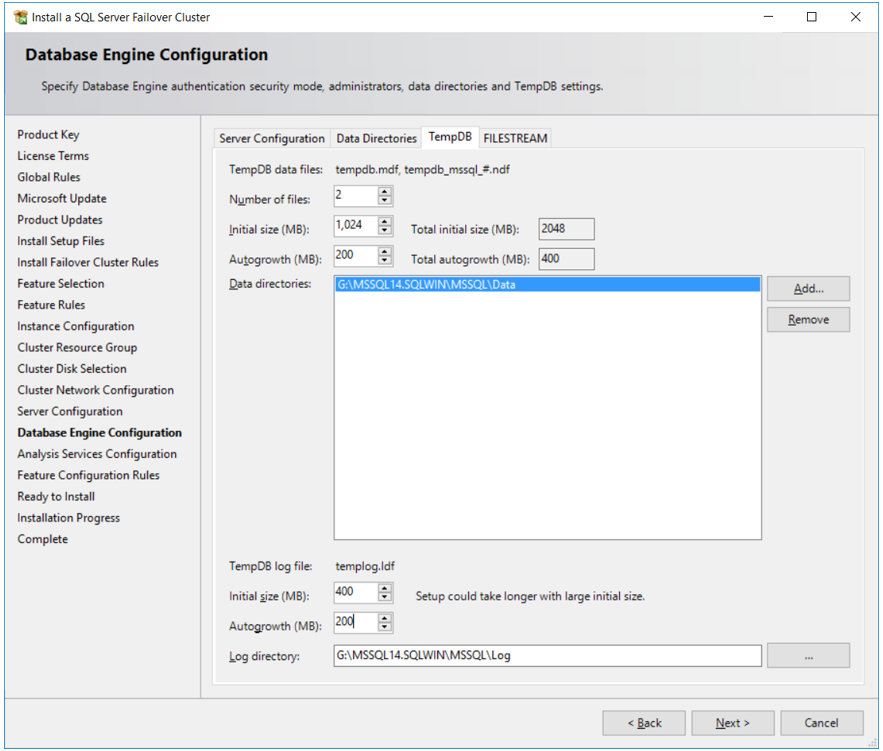Screen dimensions: 883x751
Task: Decrease TempDB data Initial size spinner
Action: [x=385, y=231]
